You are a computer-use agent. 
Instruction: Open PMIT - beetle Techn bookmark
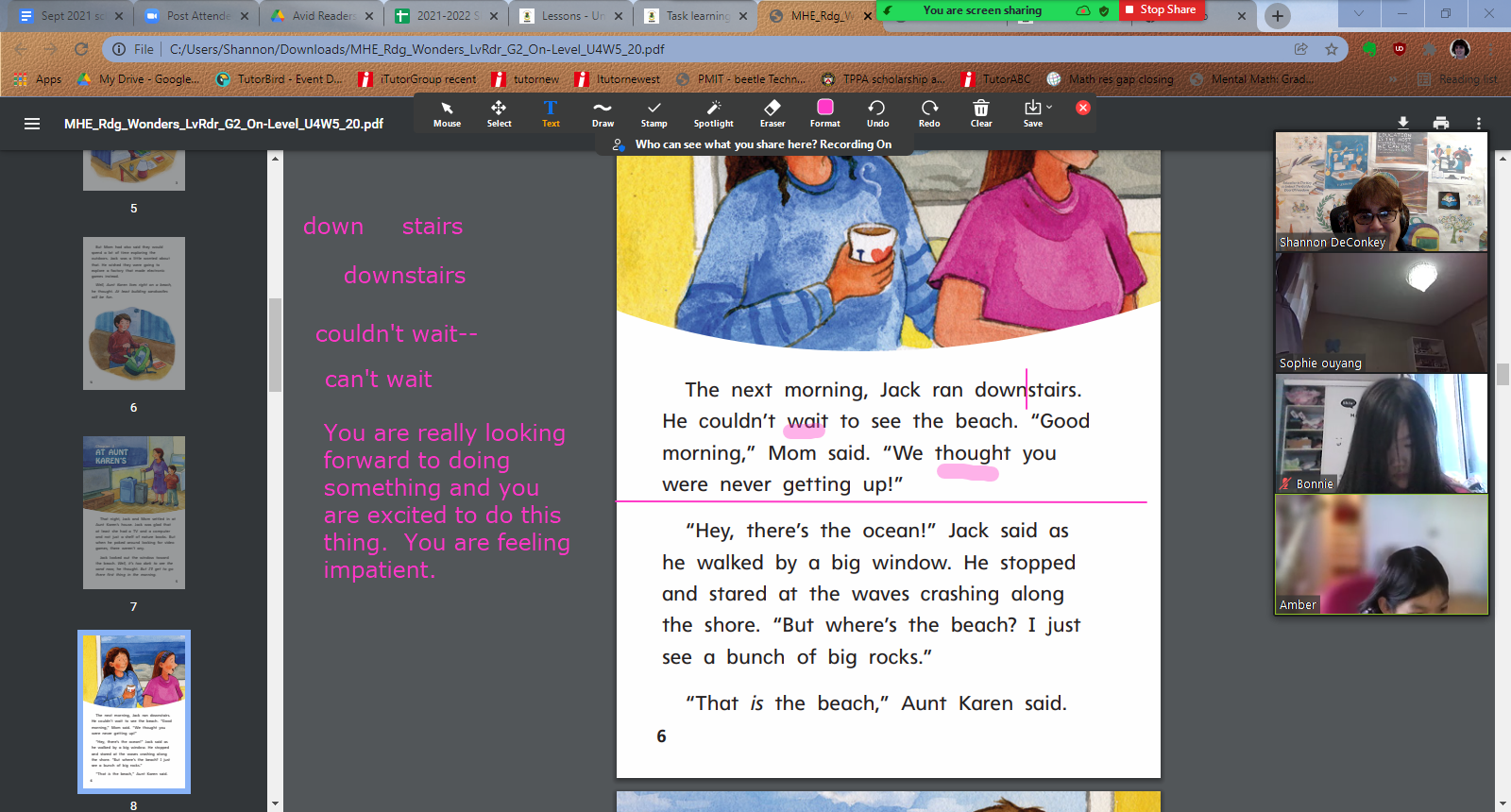[740, 79]
